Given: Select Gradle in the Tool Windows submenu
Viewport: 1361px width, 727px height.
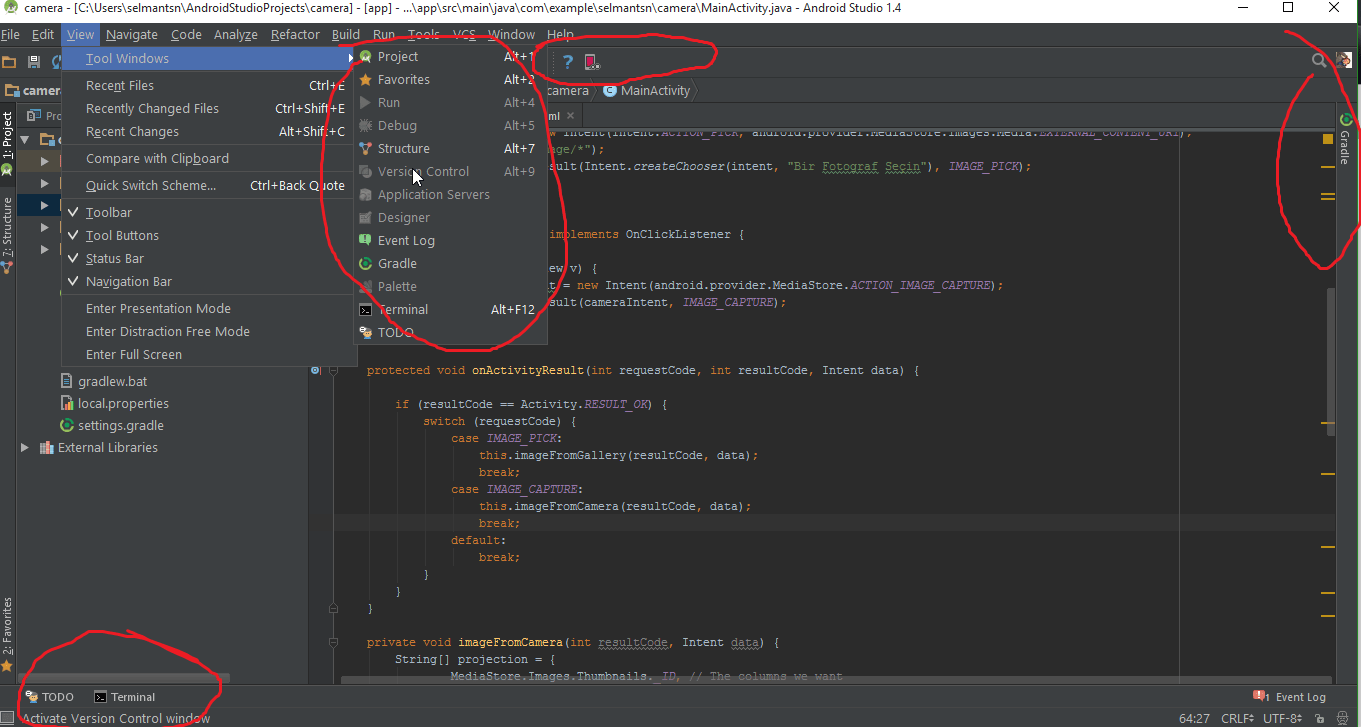Looking at the screenshot, I should click(x=450, y=264).
